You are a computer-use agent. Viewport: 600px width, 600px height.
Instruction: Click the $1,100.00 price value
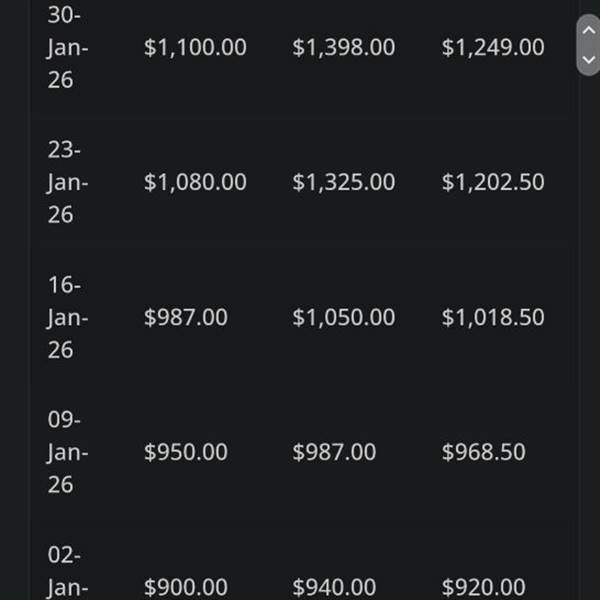pyautogui.click(x=195, y=47)
